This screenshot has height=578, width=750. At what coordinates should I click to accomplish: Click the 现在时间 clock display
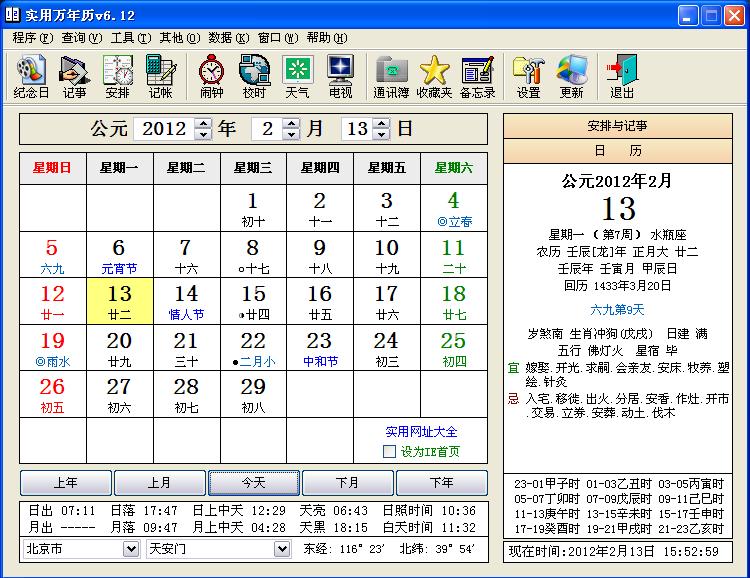618,552
